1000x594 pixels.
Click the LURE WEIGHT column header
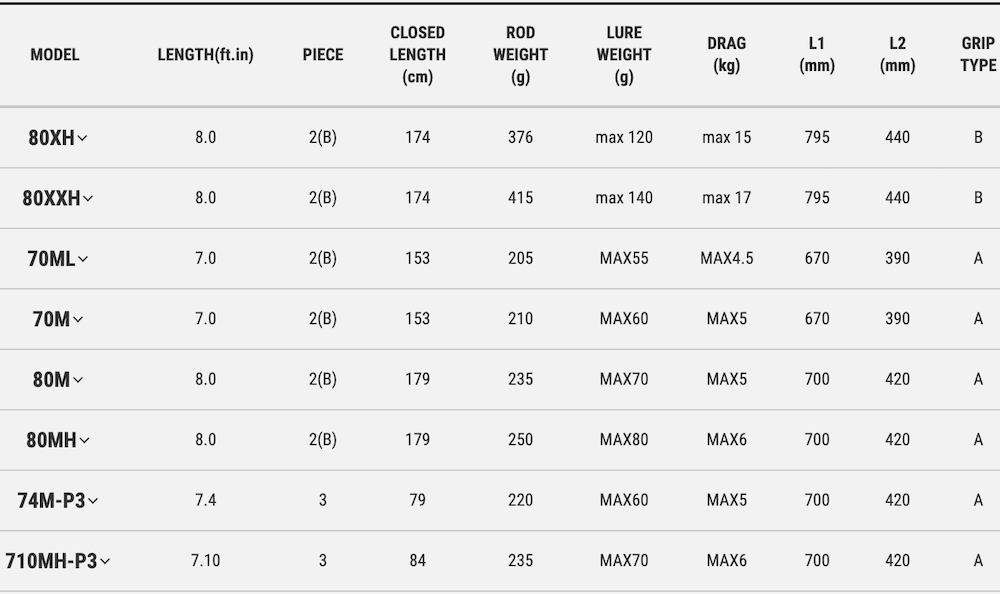tap(624, 55)
